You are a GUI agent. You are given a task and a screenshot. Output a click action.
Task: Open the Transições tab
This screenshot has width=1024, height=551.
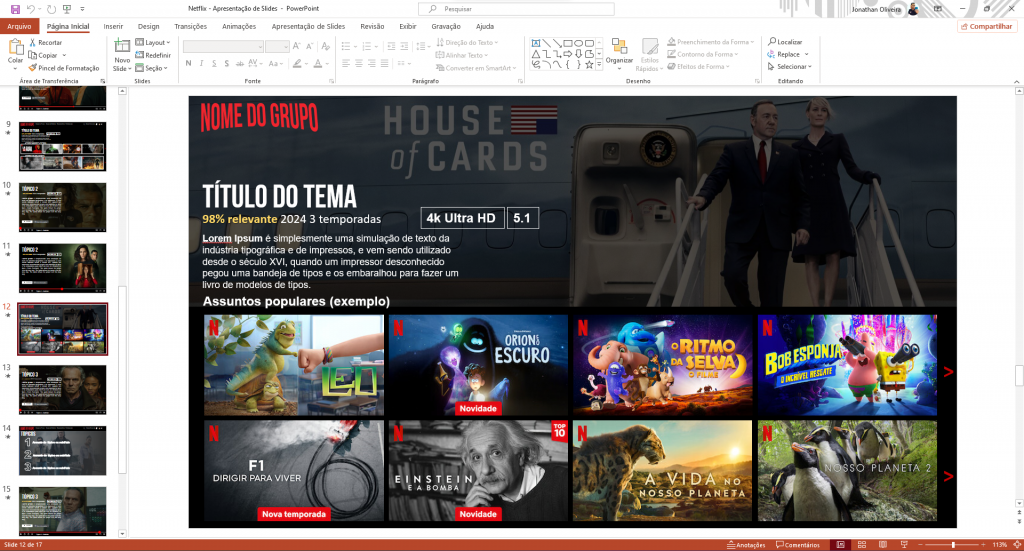(x=191, y=26)
